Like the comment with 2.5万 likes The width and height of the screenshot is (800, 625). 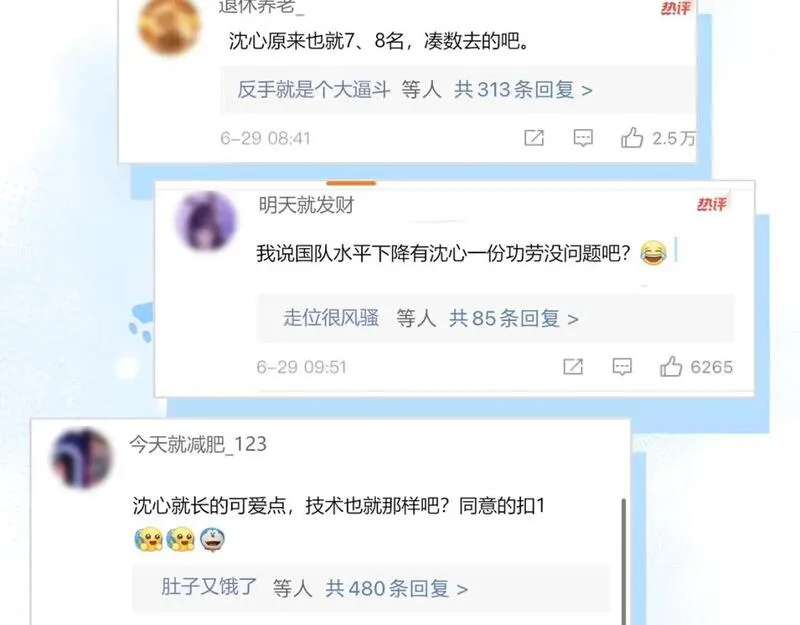632,138
